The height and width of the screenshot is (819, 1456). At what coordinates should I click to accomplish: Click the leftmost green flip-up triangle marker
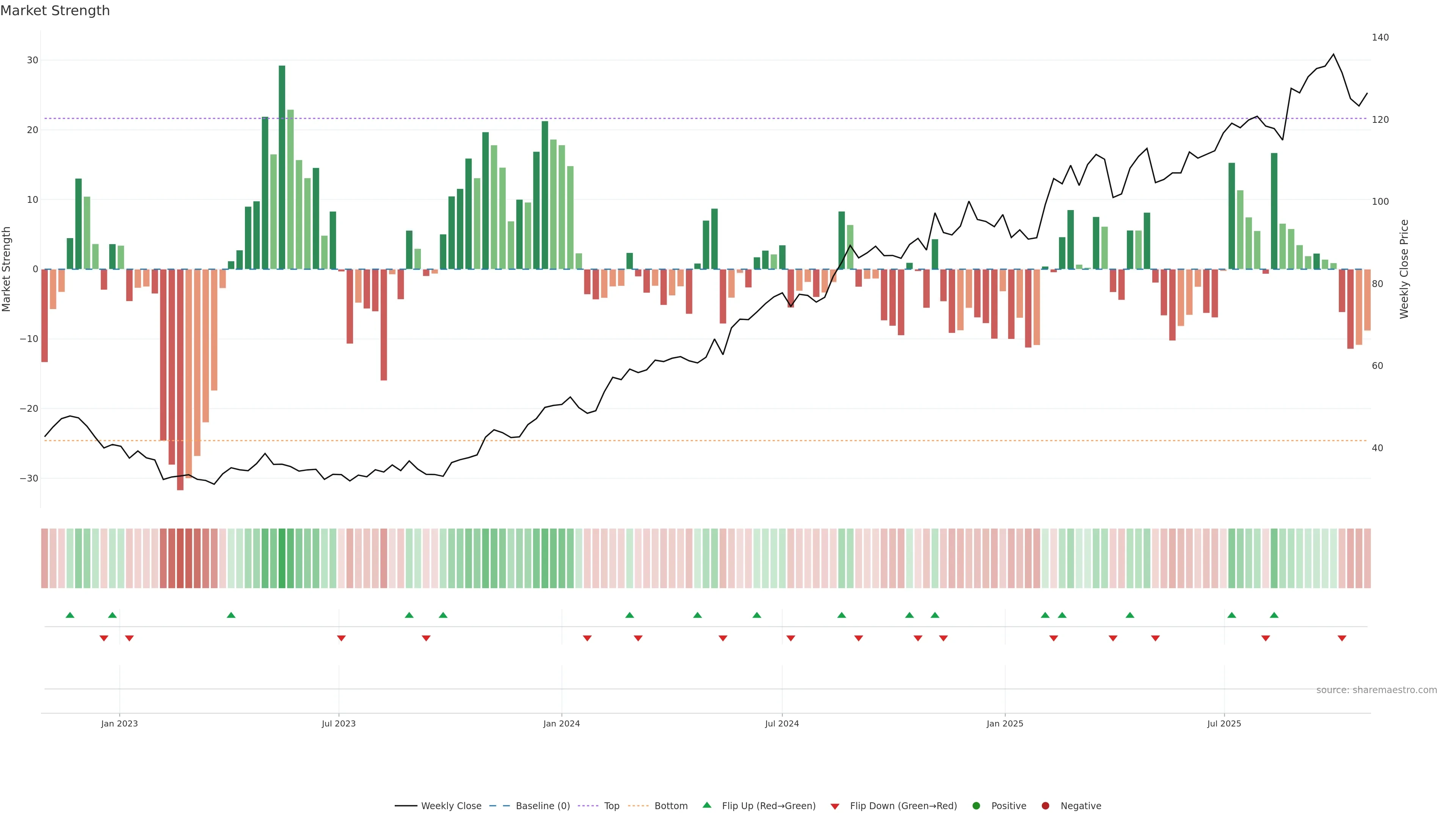(70, 615)
